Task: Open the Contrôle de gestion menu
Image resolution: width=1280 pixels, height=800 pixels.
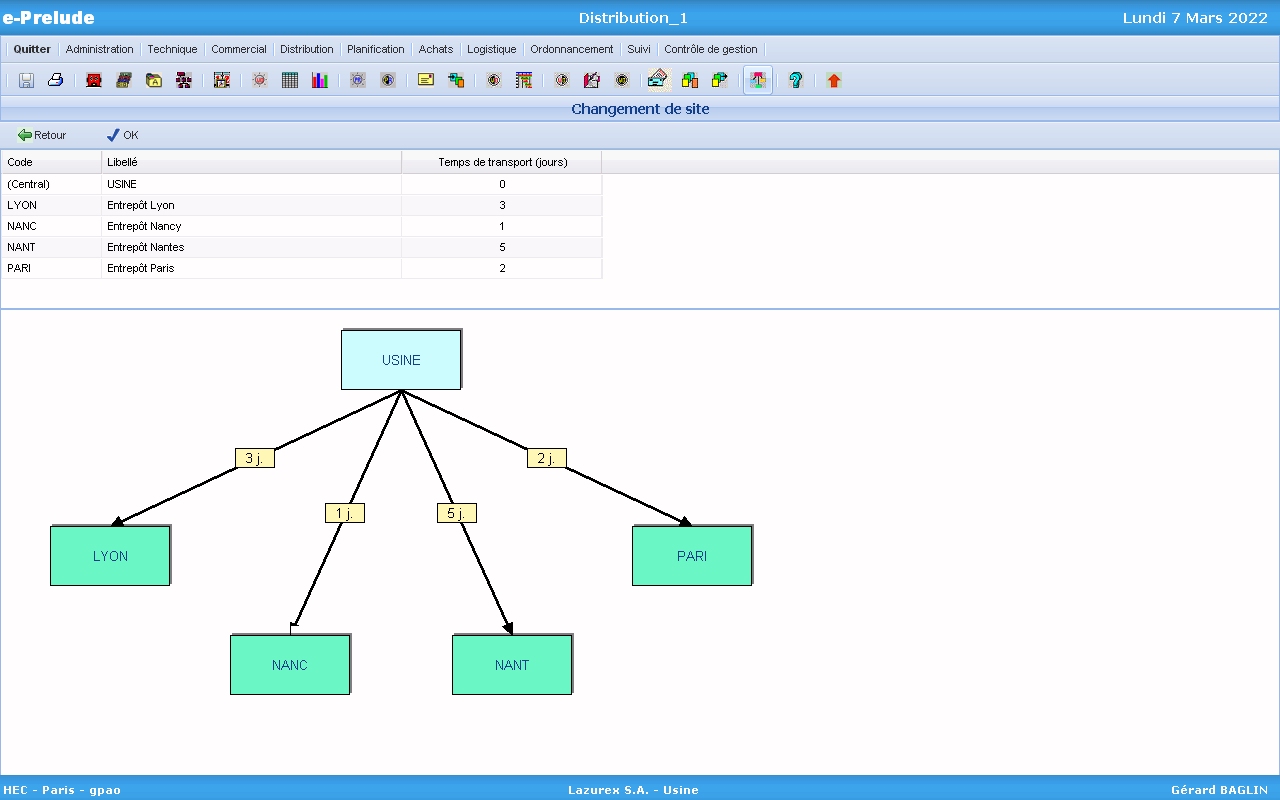Action: pos(711,49)
